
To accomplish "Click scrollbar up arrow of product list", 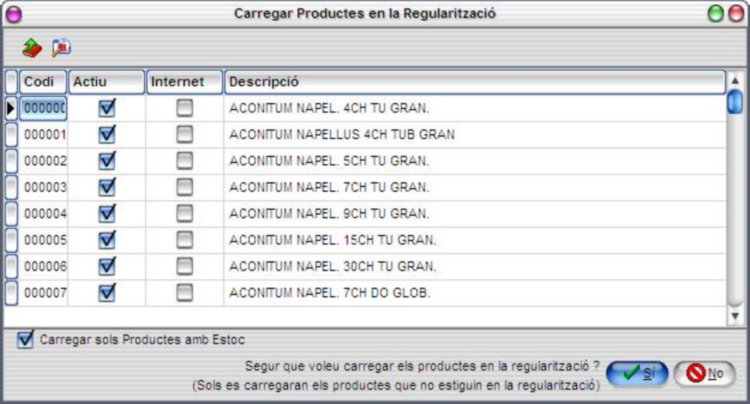I will [735, 80].
